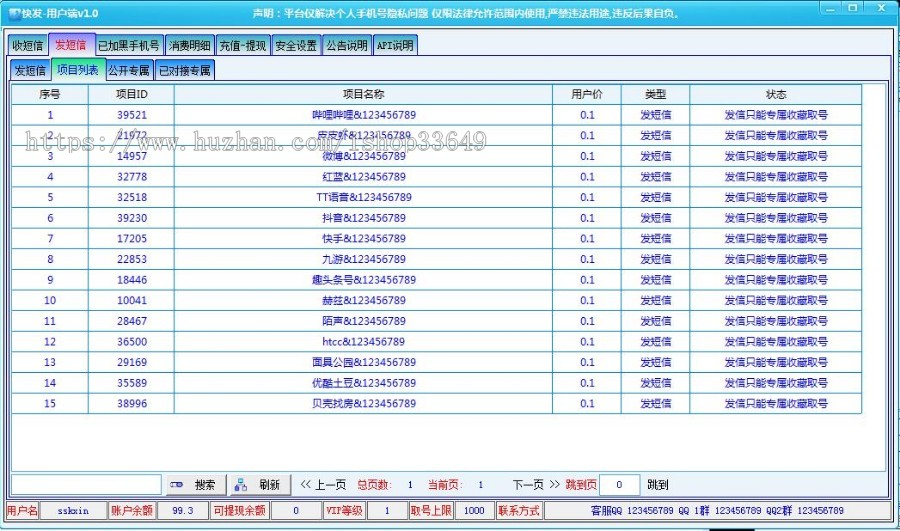Screen dimensions: 900x531
Task: Close the 快发 window
Action: pyautogui.click(x=882, y=8)
